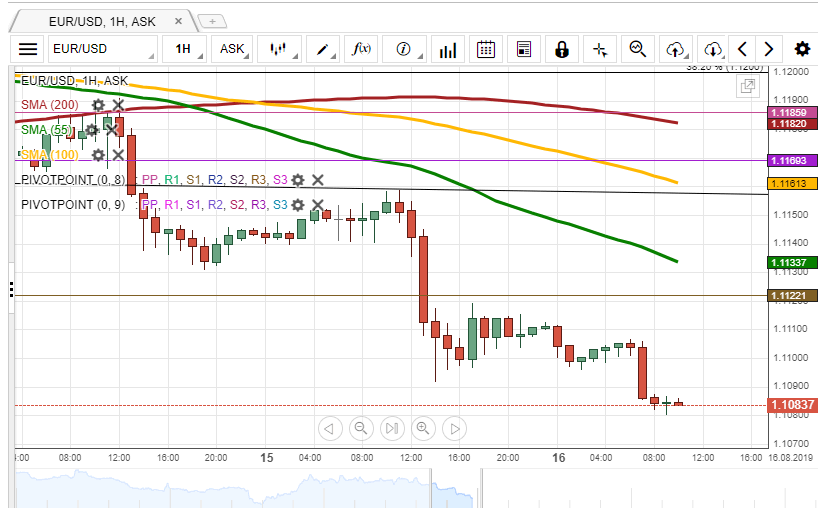Select the pencil drawing tool
Image resolution: width=823 pixels, height=514 pixels.
324,49
